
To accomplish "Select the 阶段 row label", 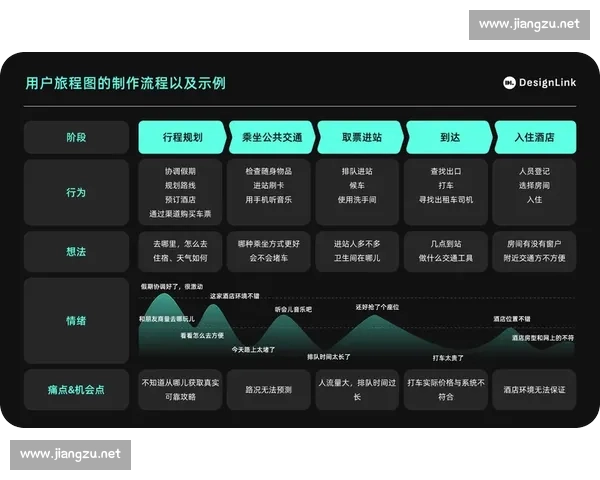I will [x=76, y=137].
